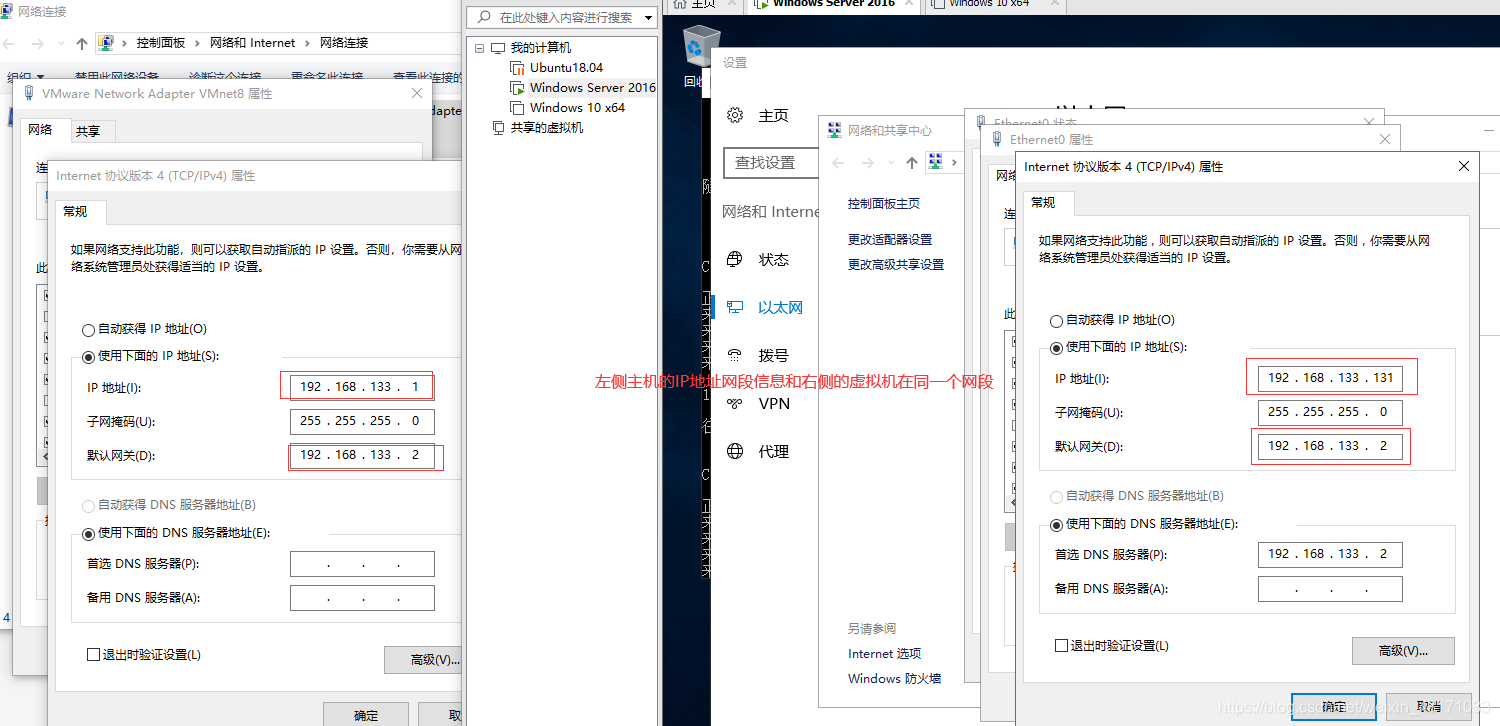Switch to Windows Server 2016 VMware tab

point(834,4)
